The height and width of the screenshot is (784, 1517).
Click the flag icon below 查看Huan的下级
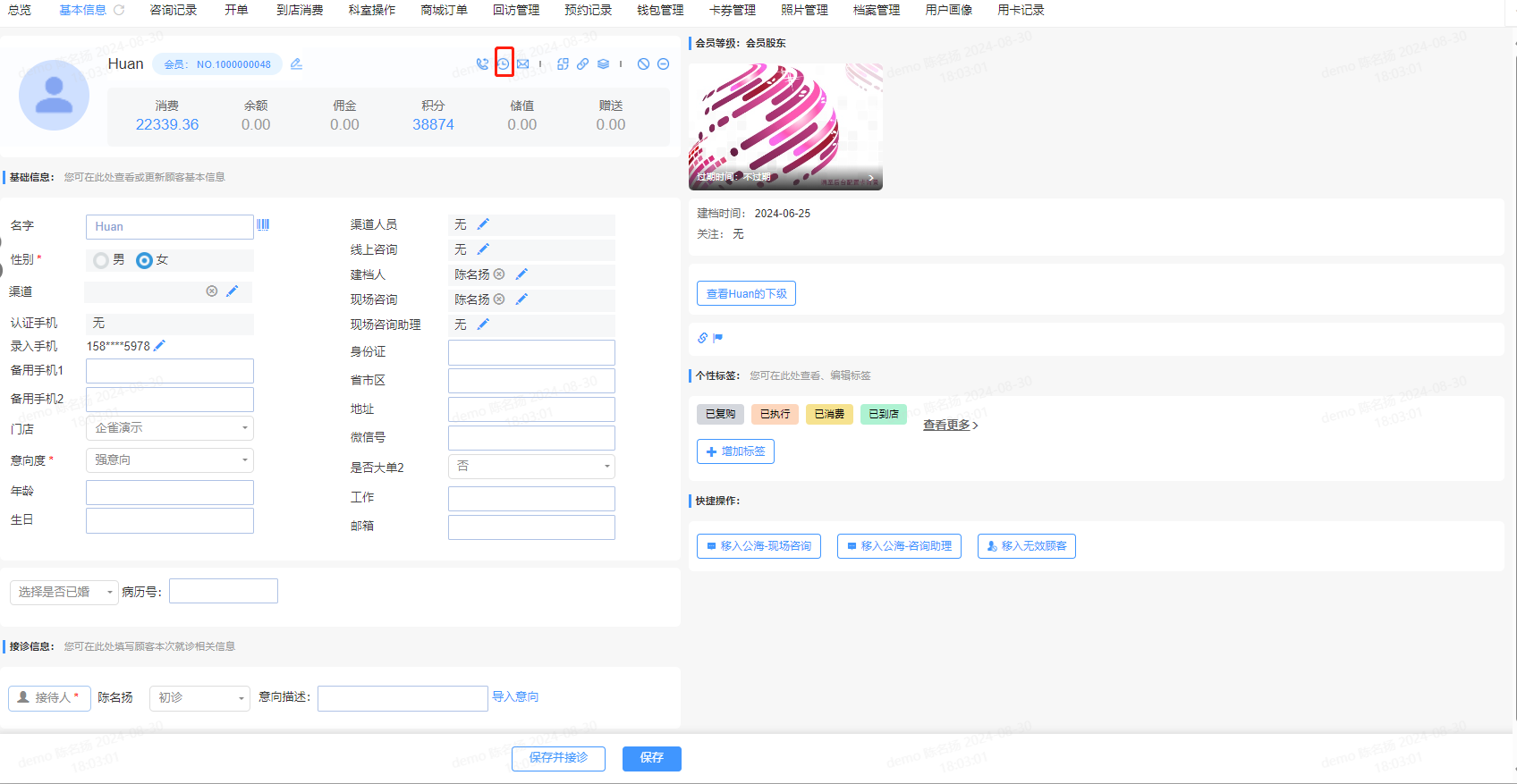717,338
